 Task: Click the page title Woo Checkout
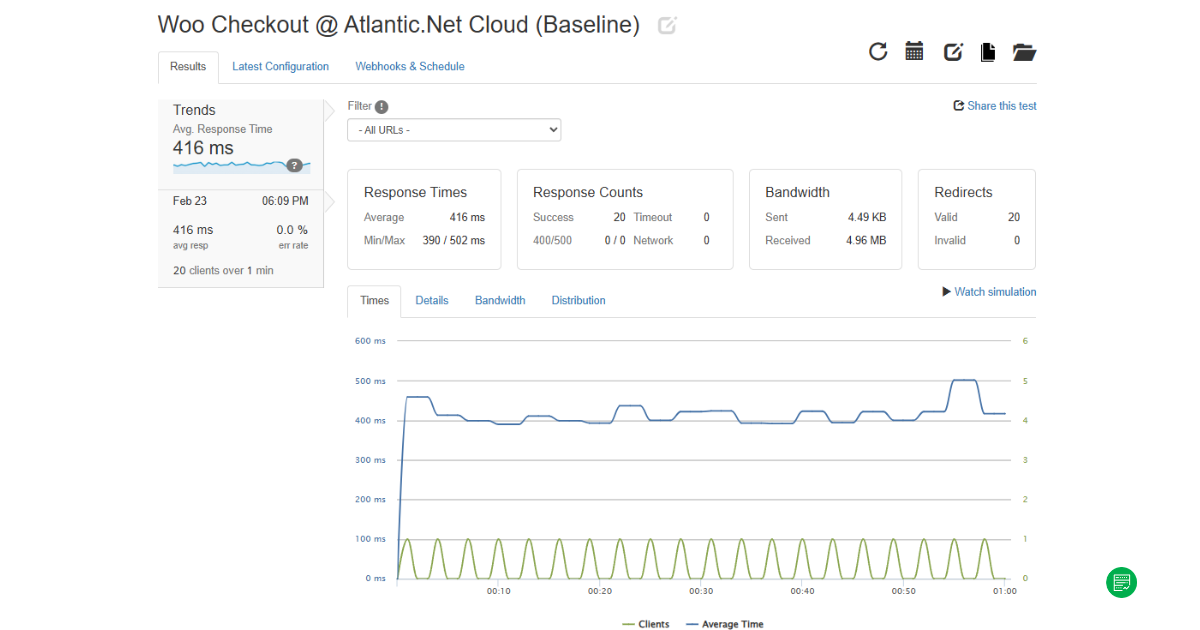pyautogui.click(x=399, y=25)
